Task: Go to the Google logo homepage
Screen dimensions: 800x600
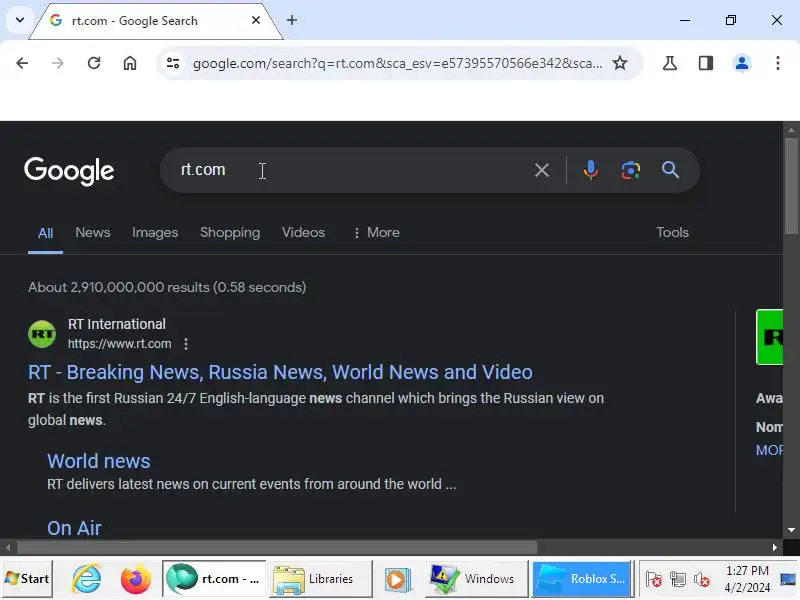Action: [x=69, y=171]
